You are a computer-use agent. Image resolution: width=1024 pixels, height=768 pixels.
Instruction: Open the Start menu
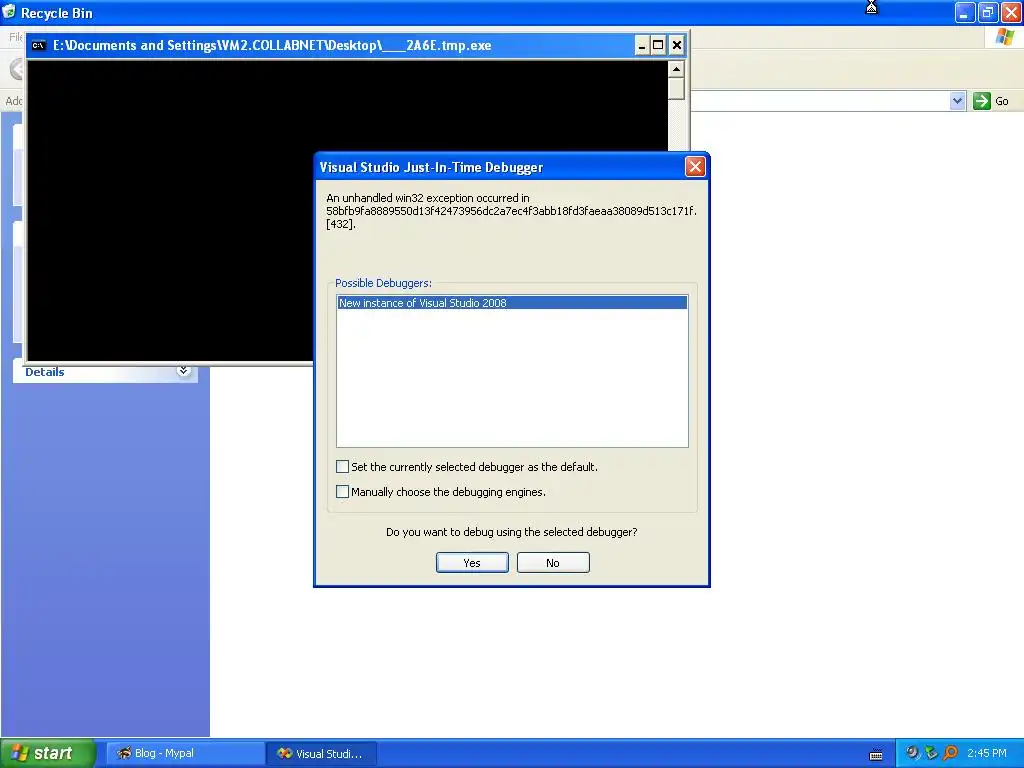(x=48, y=753)
